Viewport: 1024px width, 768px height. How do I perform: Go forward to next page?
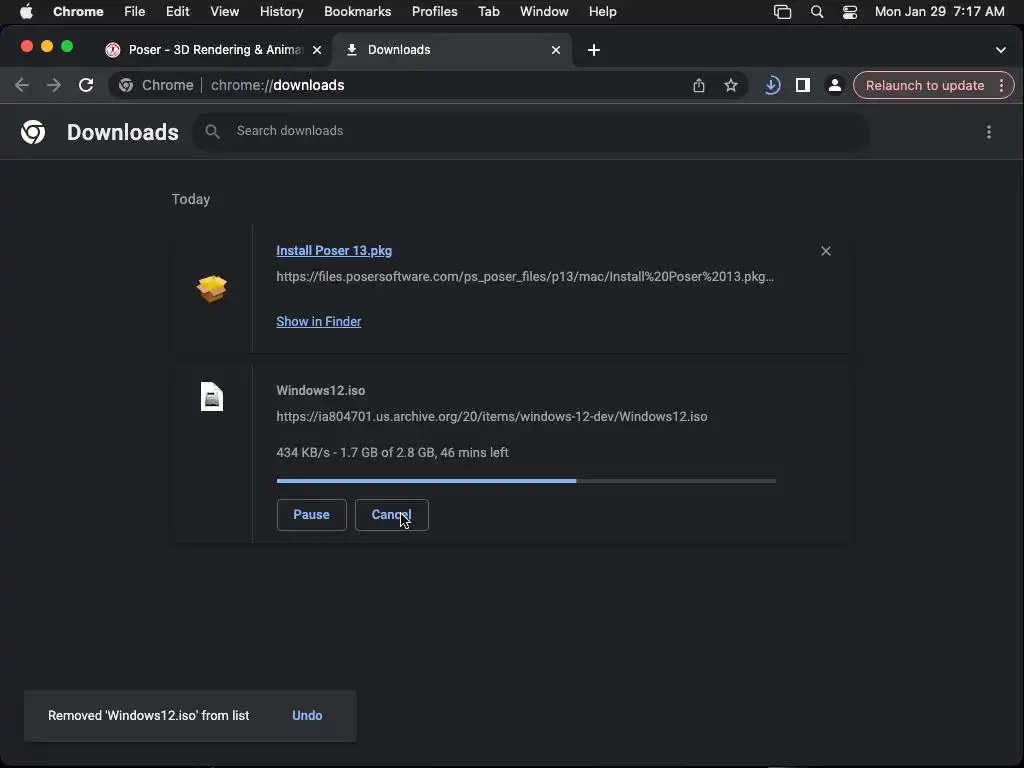tap(54, 86)
